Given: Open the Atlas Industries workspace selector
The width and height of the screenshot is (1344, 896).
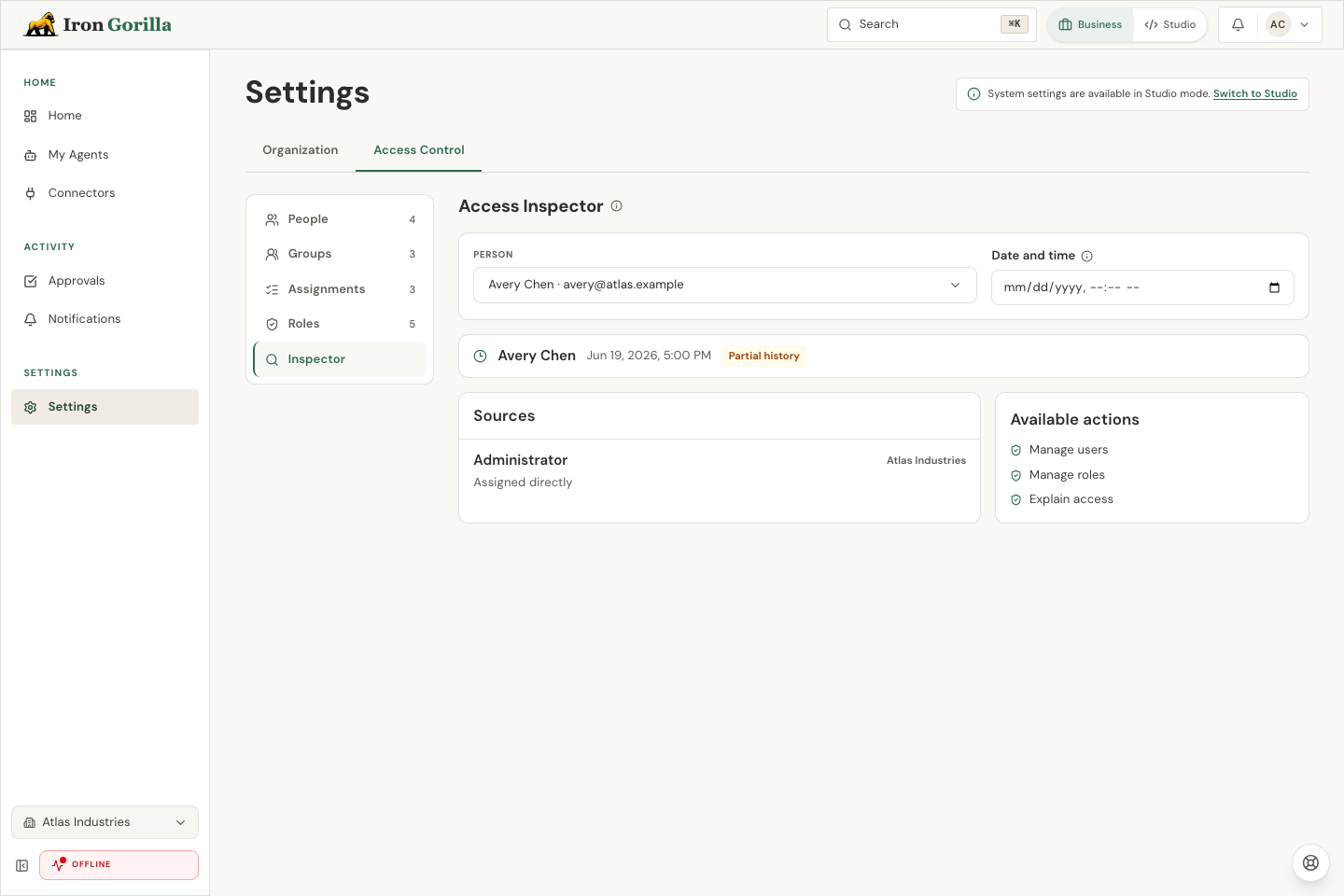Looking at the screenshot, I should point(105,822).
